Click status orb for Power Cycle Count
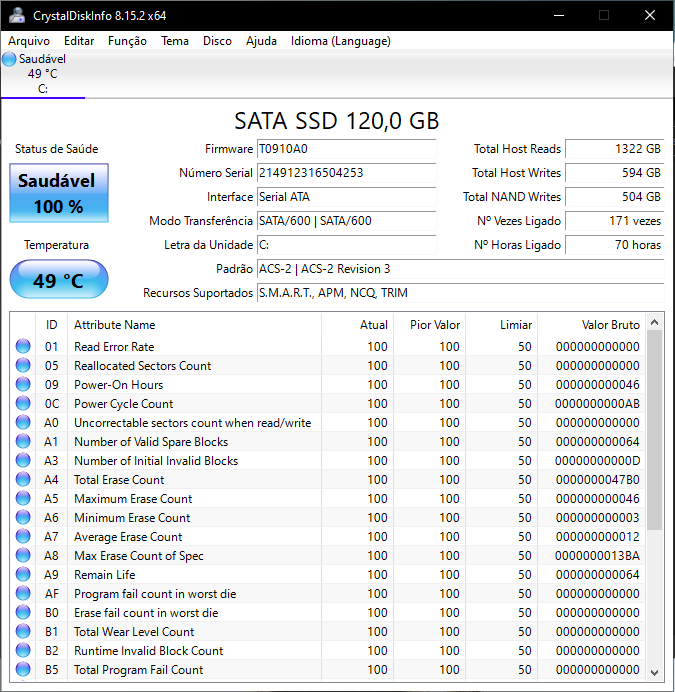 [x=23, y=403]
